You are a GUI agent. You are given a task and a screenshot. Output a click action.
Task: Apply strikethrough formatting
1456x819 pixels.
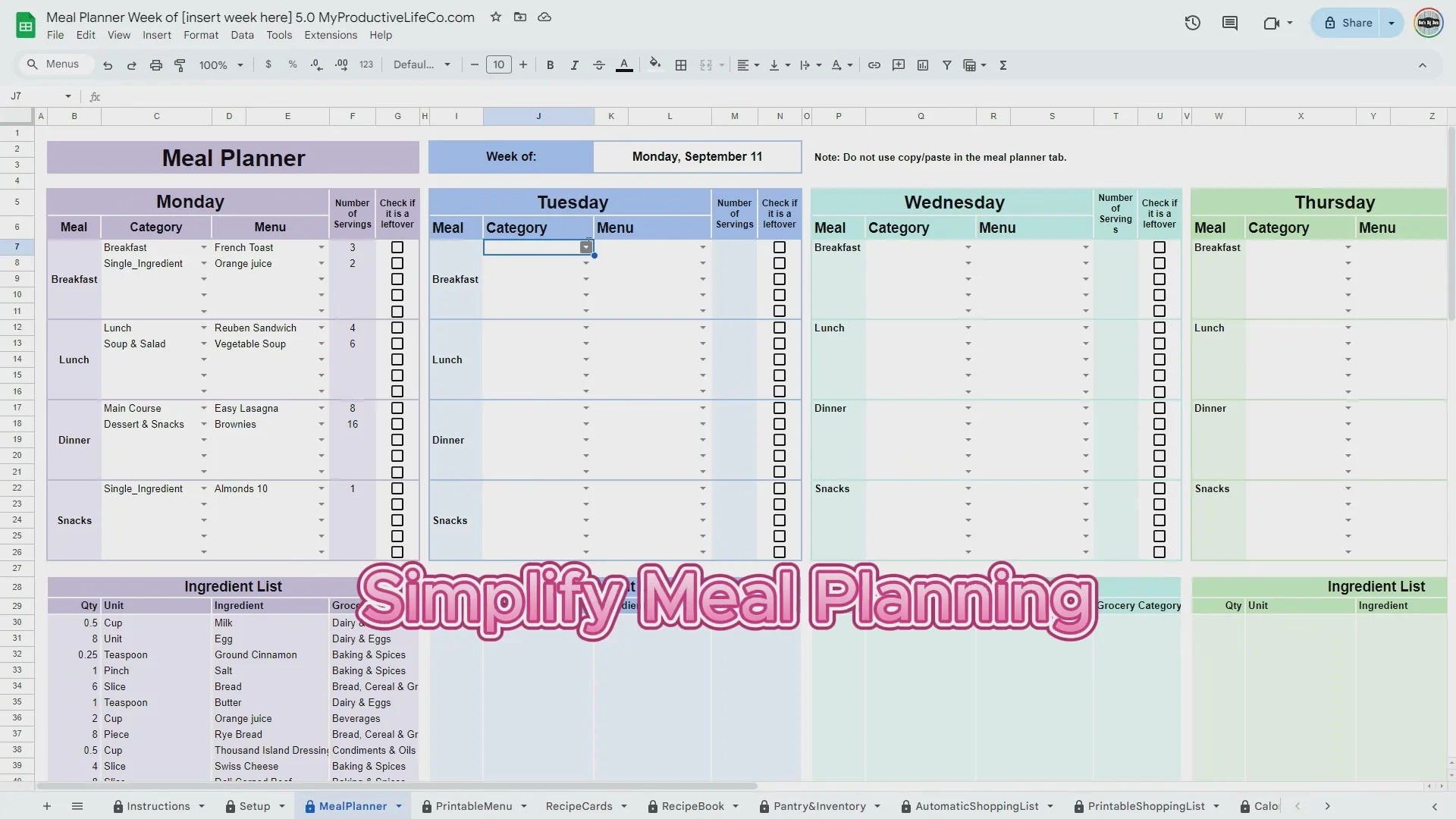click(x=598, y=65)
